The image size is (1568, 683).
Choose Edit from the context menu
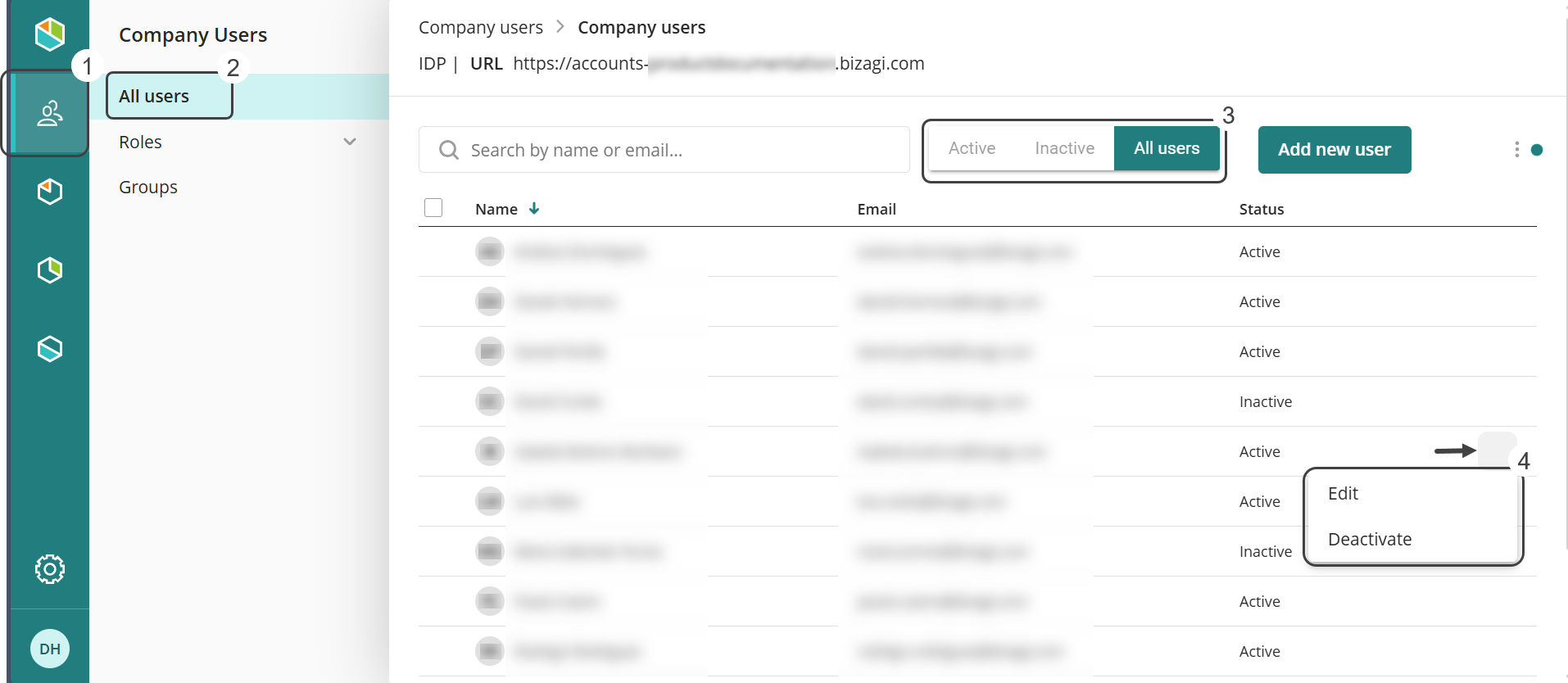1343,494
